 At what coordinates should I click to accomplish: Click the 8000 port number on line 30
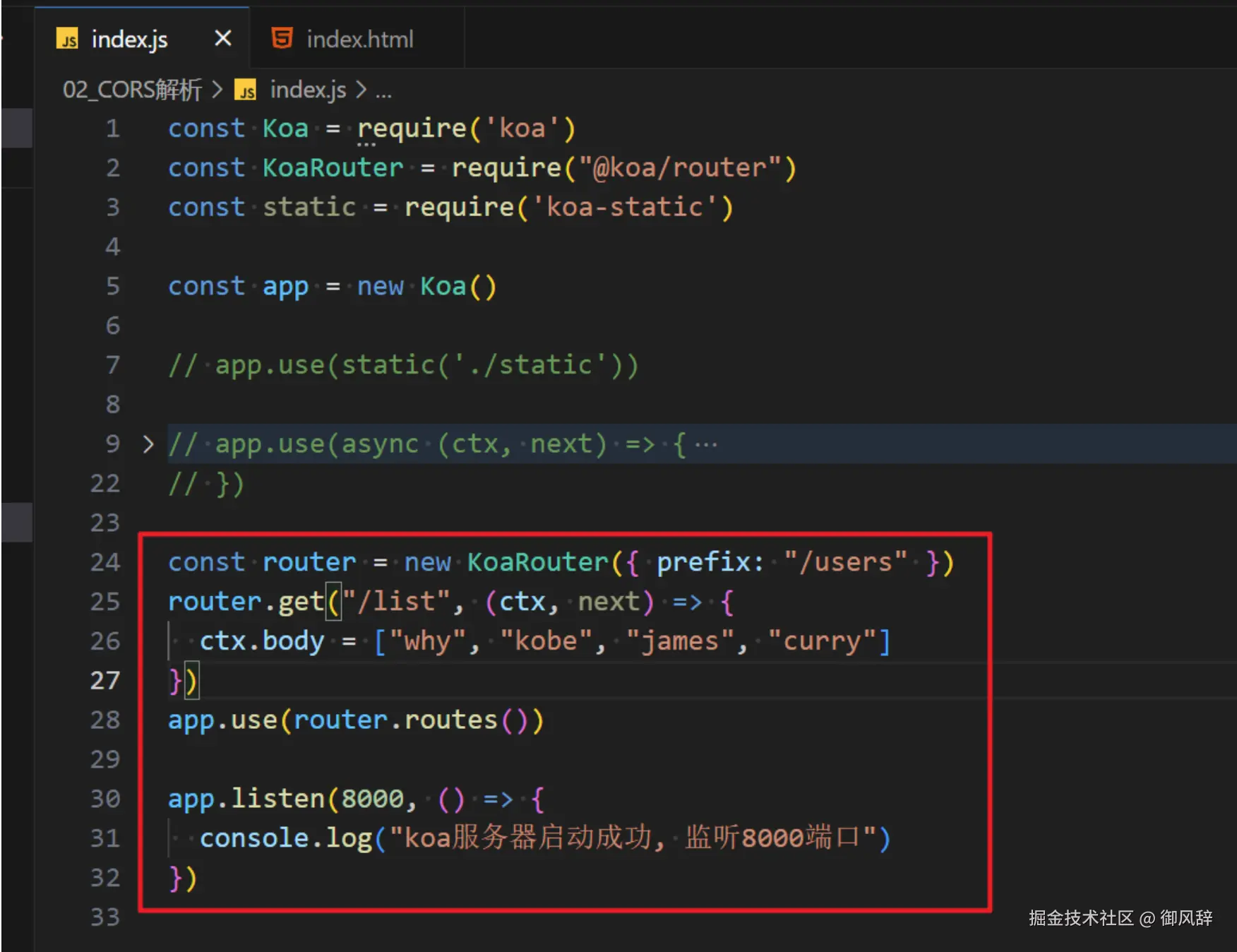pyautogui.click(x=372, y=799)
